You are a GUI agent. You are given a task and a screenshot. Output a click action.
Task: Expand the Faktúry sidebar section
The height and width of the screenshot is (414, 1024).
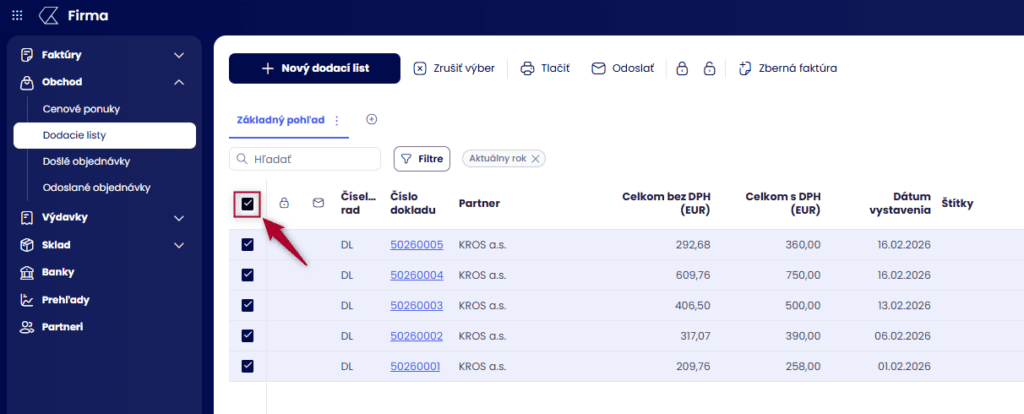[x=179, y=54]
